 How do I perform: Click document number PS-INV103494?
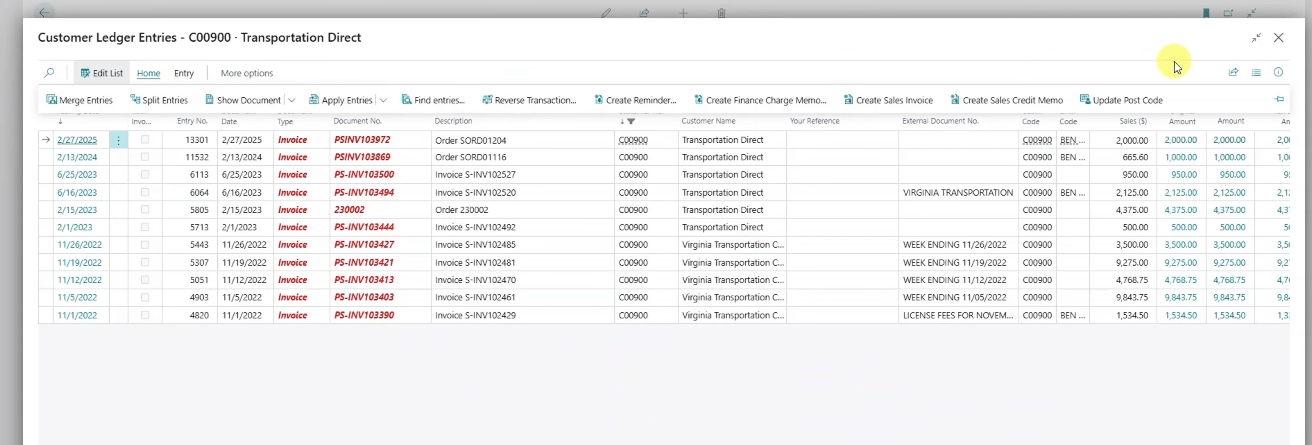[364, 192]
